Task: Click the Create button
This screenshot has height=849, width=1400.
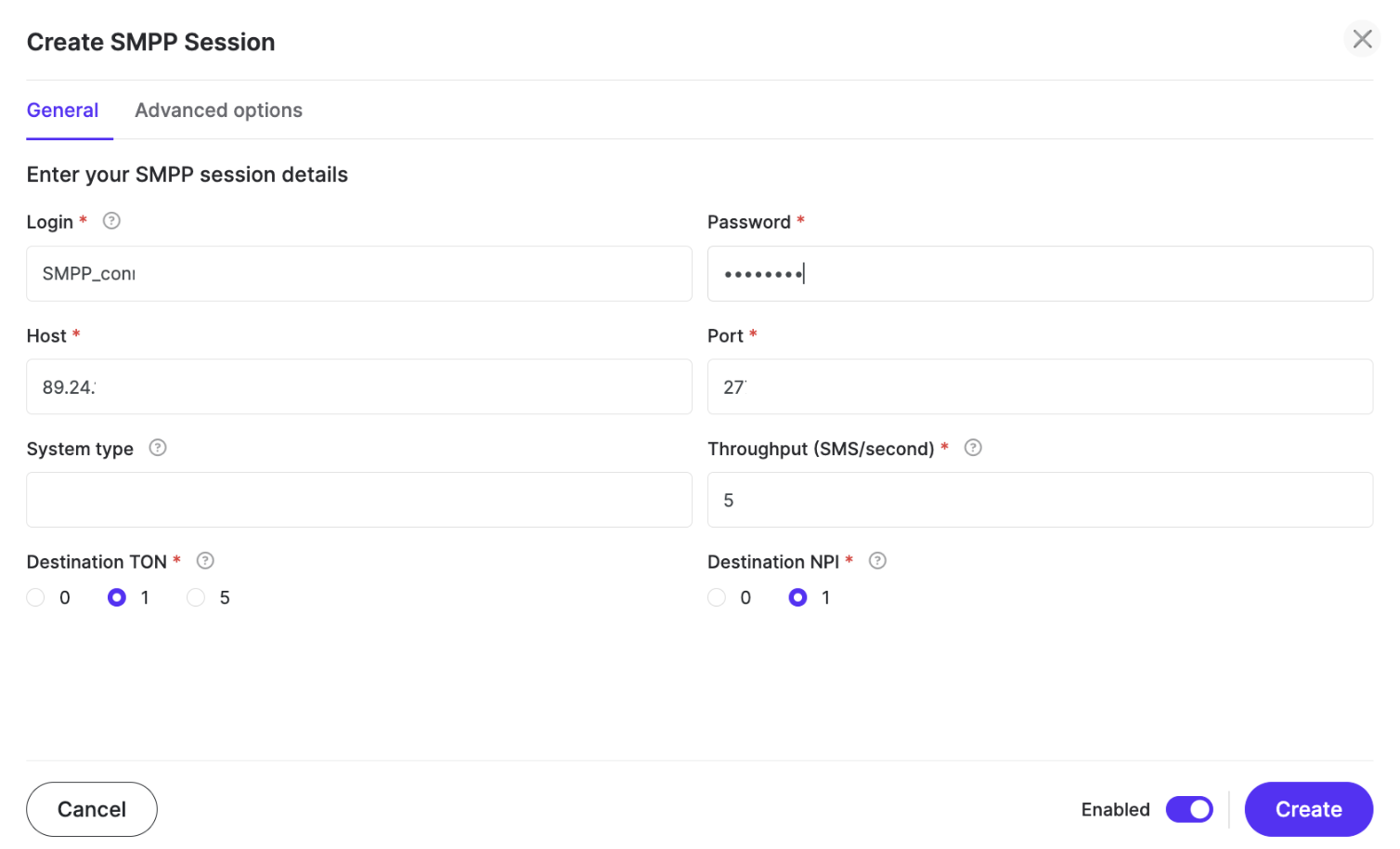Action: pos(1308,809)
